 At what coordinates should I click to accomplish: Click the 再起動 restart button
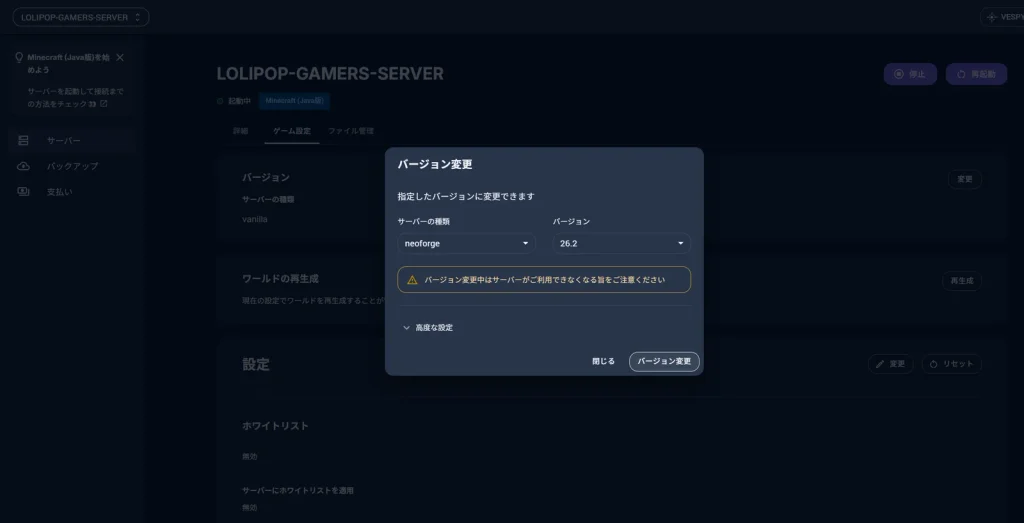(976, 74)
